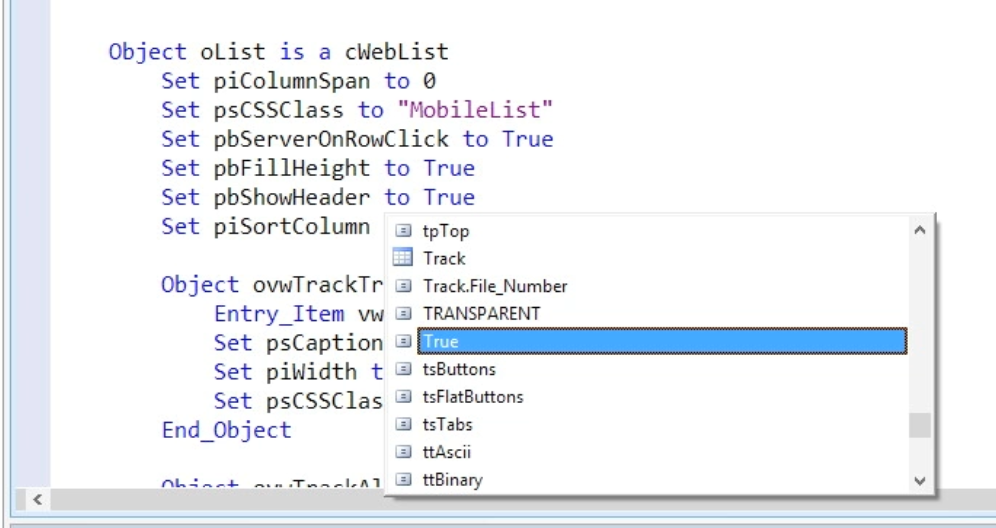This screenshot has height=528, width=996.
Task: Click the icon beside tsButtons
Action: (x=403, y=369)
